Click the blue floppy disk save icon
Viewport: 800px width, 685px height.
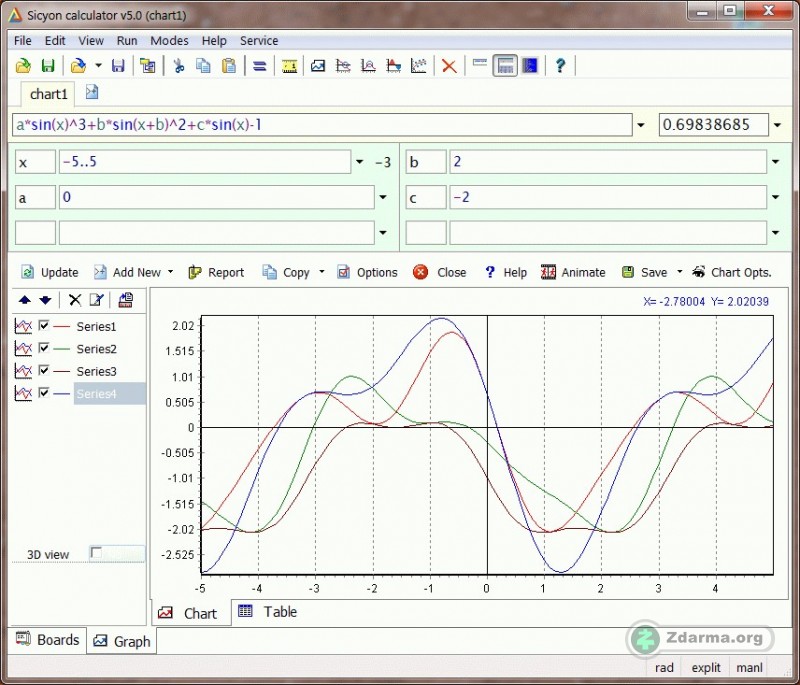(x=118, y=66)
